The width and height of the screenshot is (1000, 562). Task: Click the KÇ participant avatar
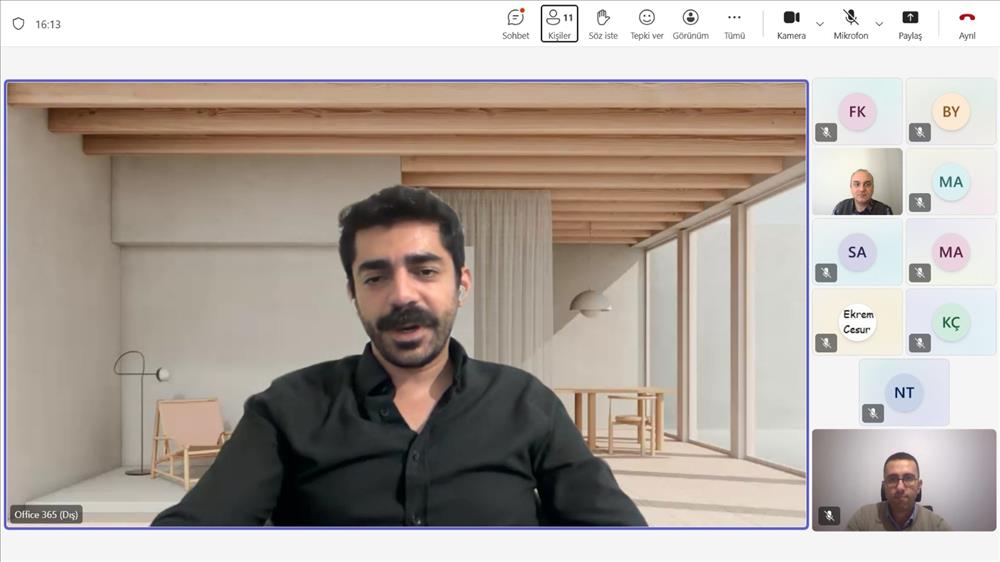(x=950, y=322)
